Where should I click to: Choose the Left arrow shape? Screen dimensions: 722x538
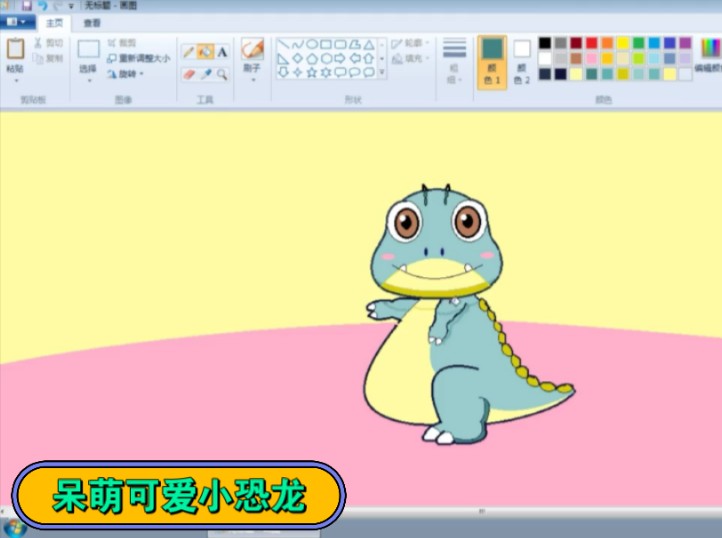click(355, 58)
